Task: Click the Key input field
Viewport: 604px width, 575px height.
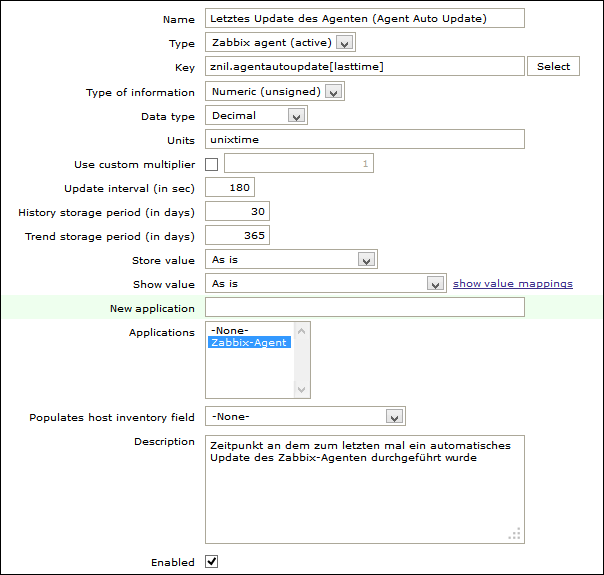Action: [364, 67]
